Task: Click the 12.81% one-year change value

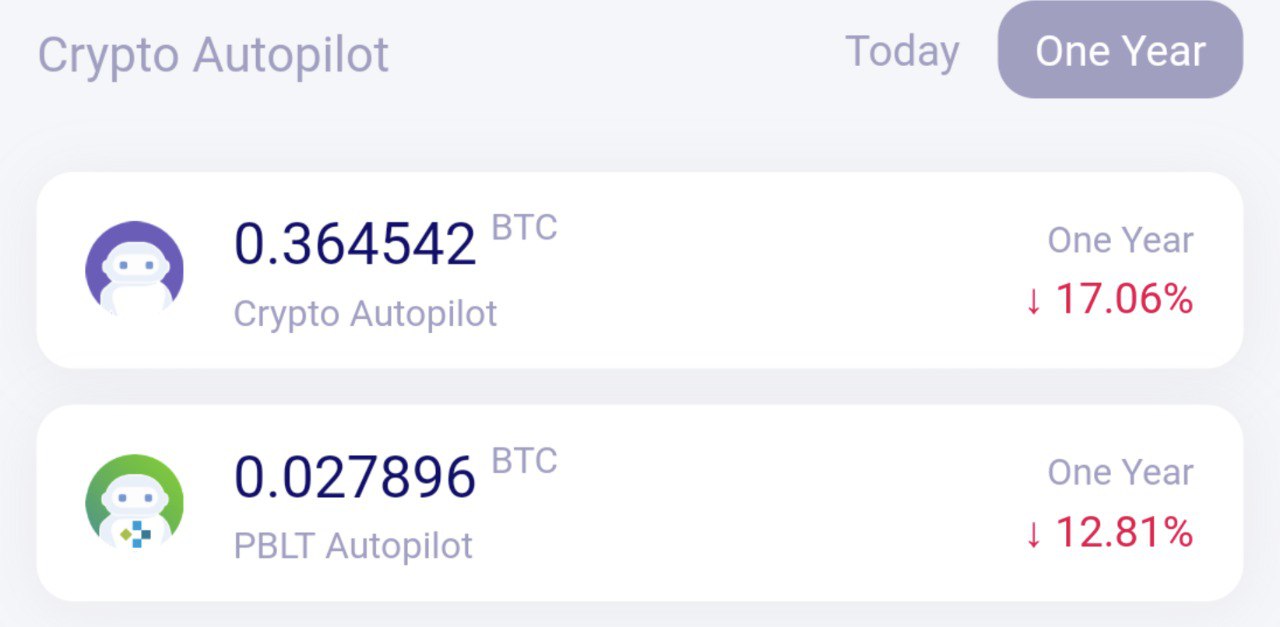Action: (1124, 532)
